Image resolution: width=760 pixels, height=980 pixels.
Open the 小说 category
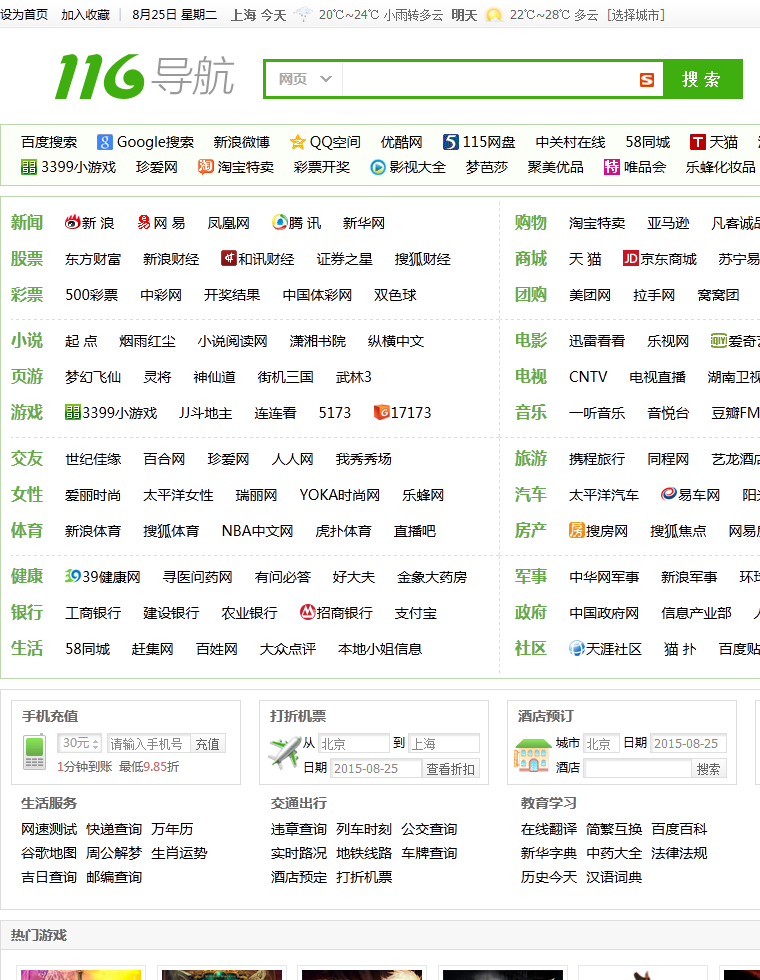click(27, 341)
